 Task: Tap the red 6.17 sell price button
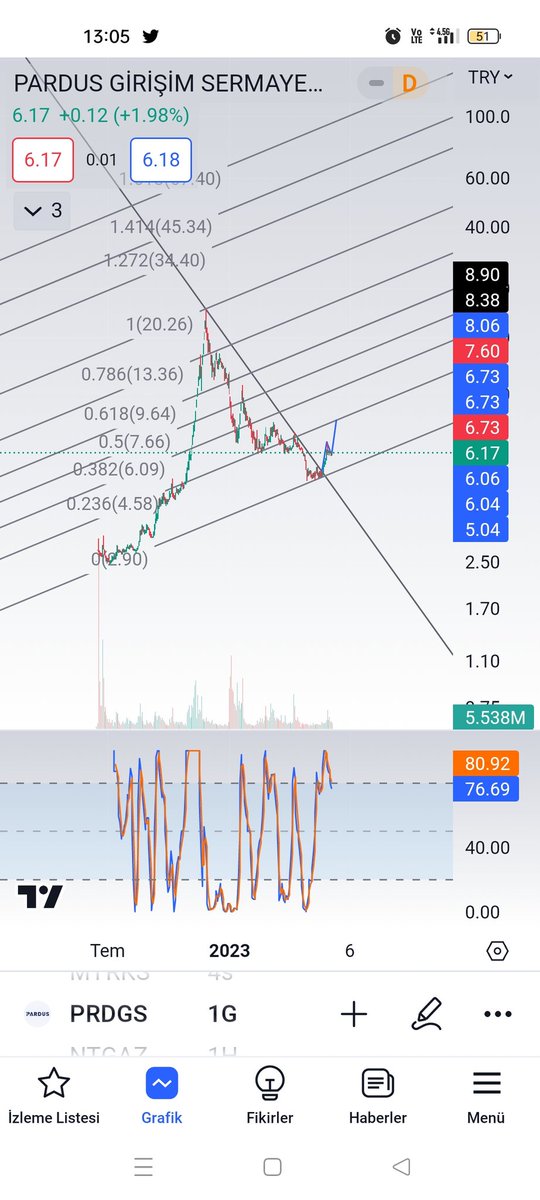[x=43, y=160]
